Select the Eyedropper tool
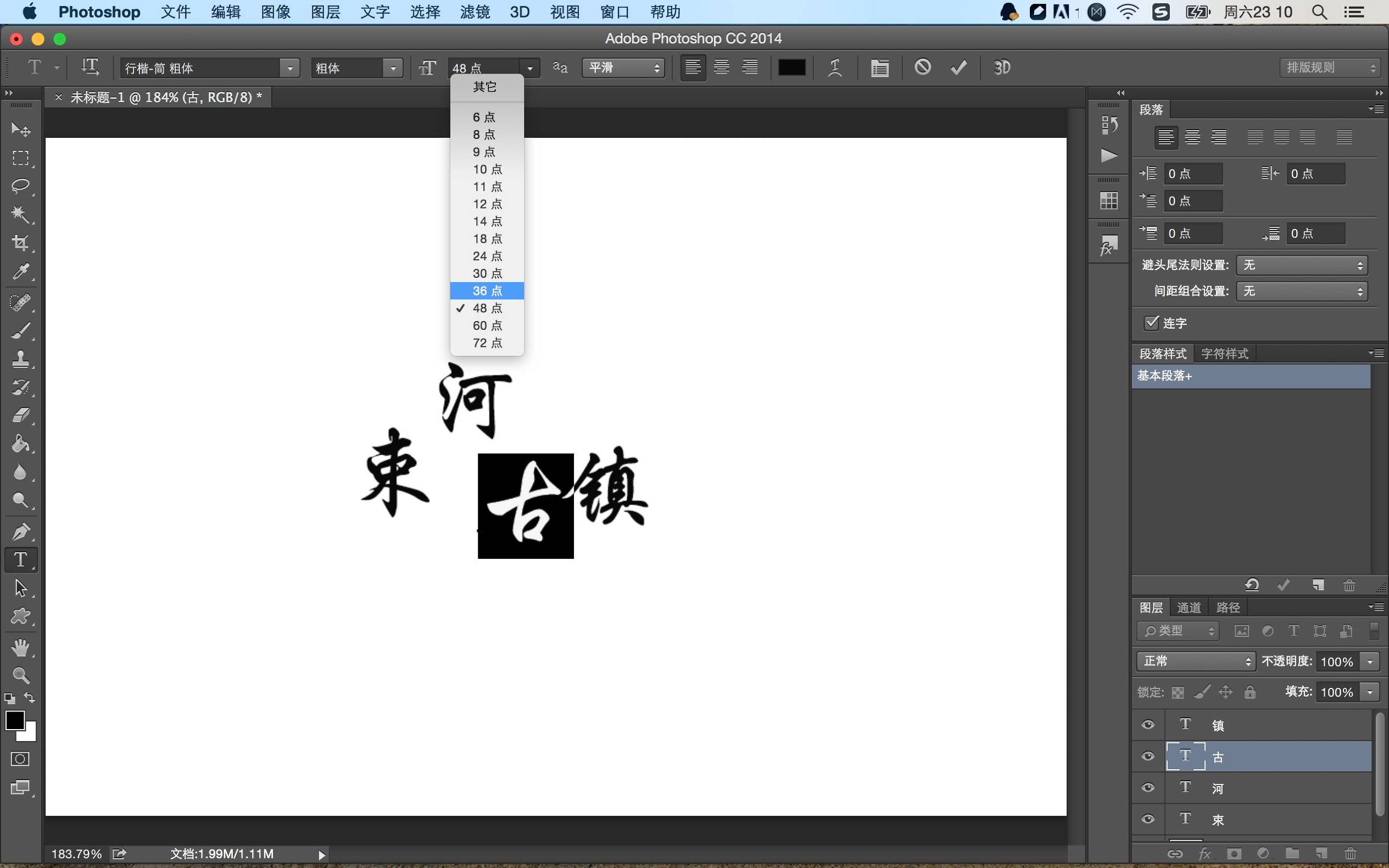The width and height of the screenshot is (1389, 868). (x=21, y=272)
